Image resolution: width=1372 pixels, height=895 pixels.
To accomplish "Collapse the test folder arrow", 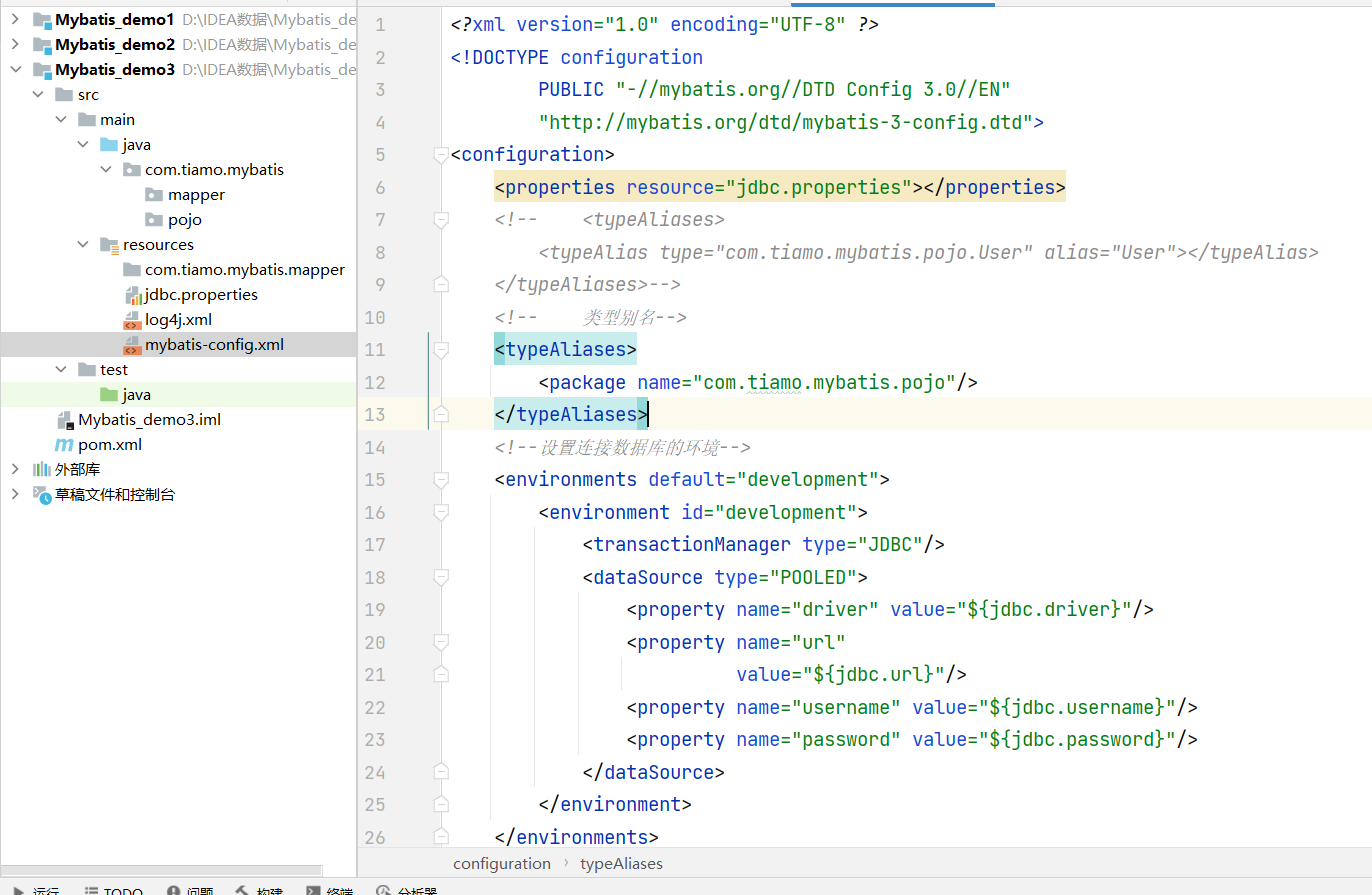I will point(60,370).
